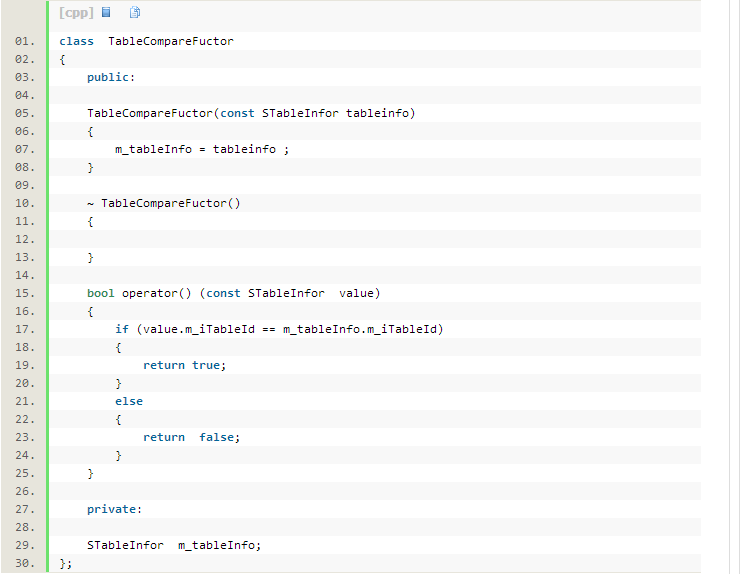745x574 pixels.
Task: Click line number 27.
Action: [x=25, y=509]
